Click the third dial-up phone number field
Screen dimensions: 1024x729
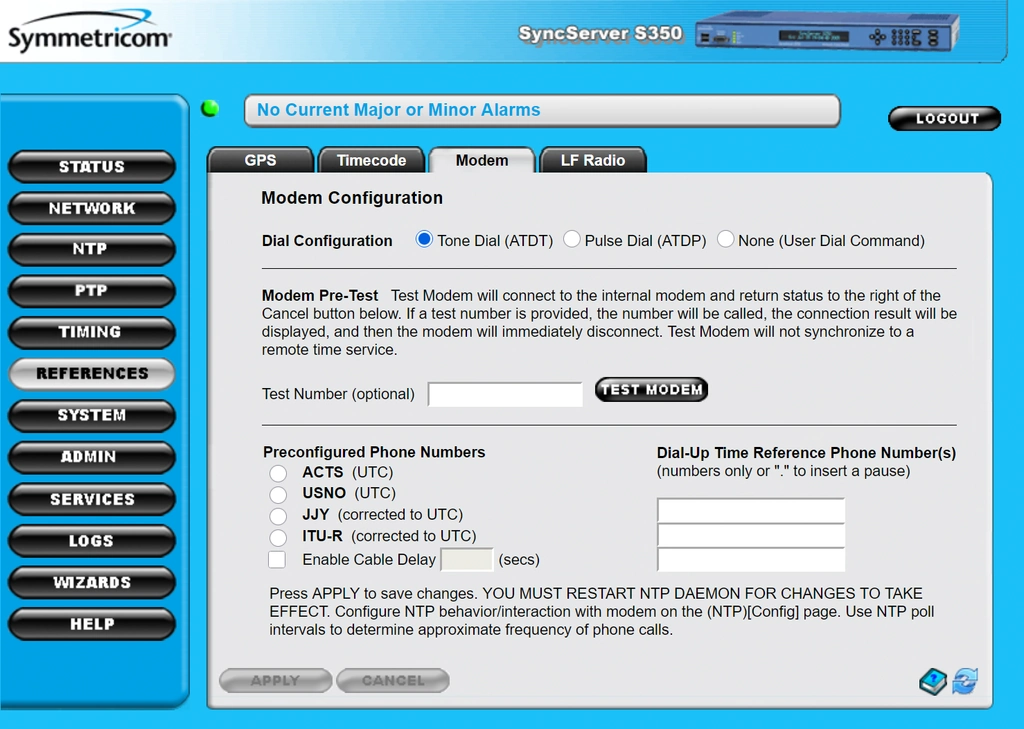(751, 560)
